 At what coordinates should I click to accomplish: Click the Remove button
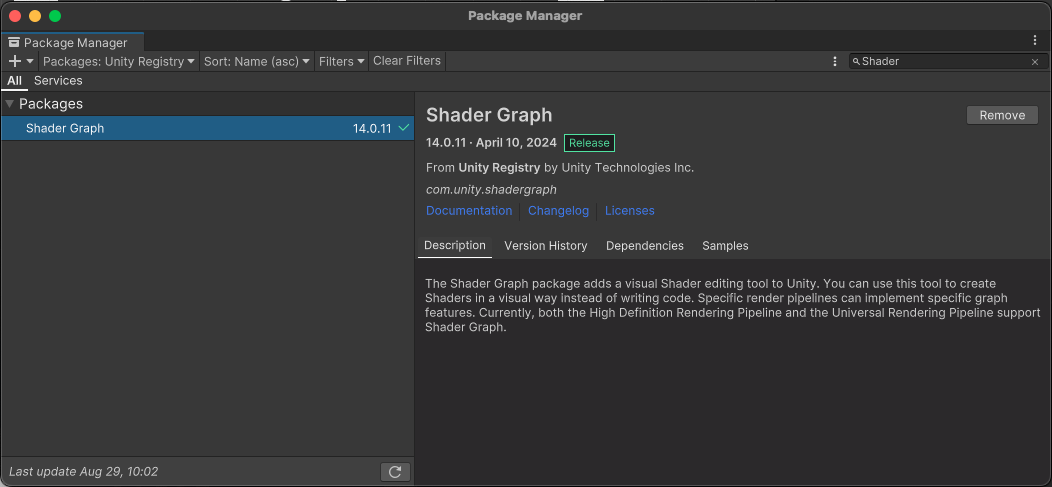click(x=1002, y=115)
